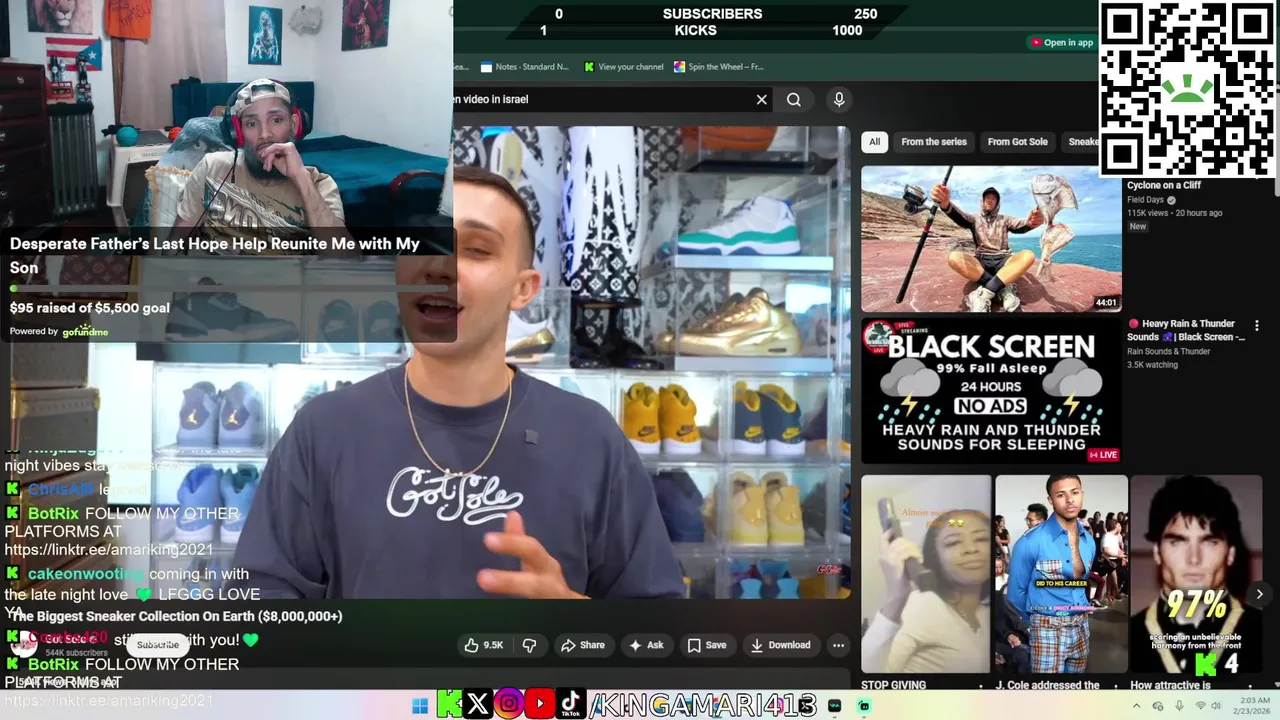Click the New badge under Field Days

pyautogui.click(x=1138, y=227)
